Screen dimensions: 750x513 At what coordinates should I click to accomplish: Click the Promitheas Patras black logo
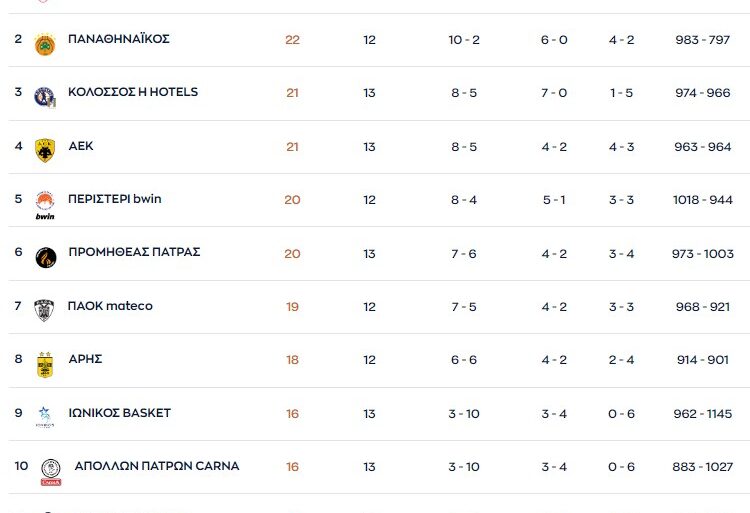[44, 257]
